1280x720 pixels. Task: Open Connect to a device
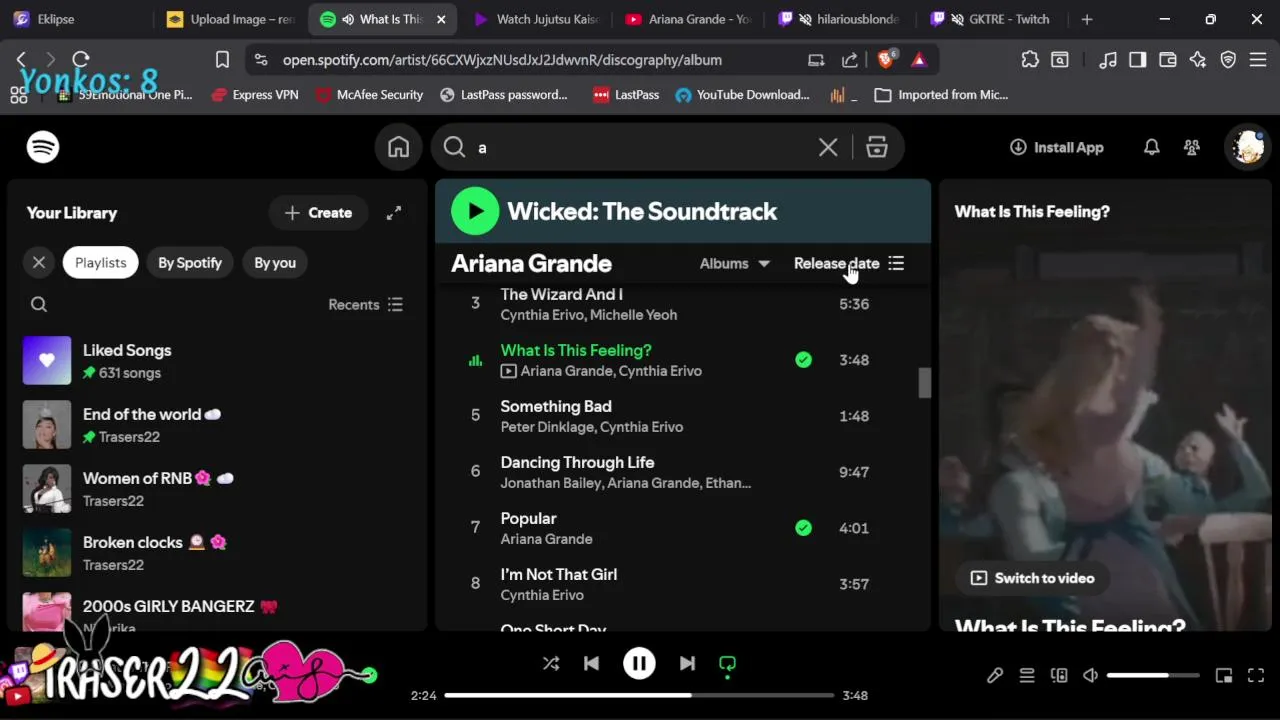1059,676
